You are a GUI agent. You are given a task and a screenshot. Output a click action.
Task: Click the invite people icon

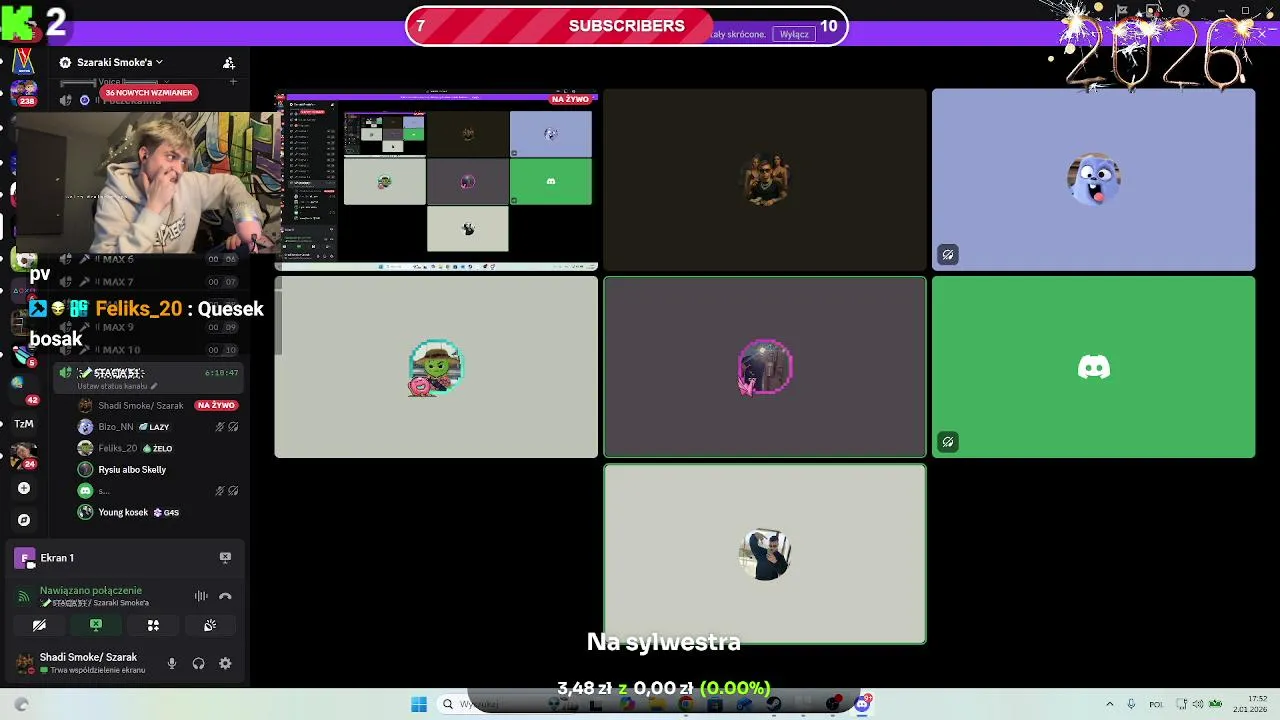pyautogui.click(x=229, y=62)
